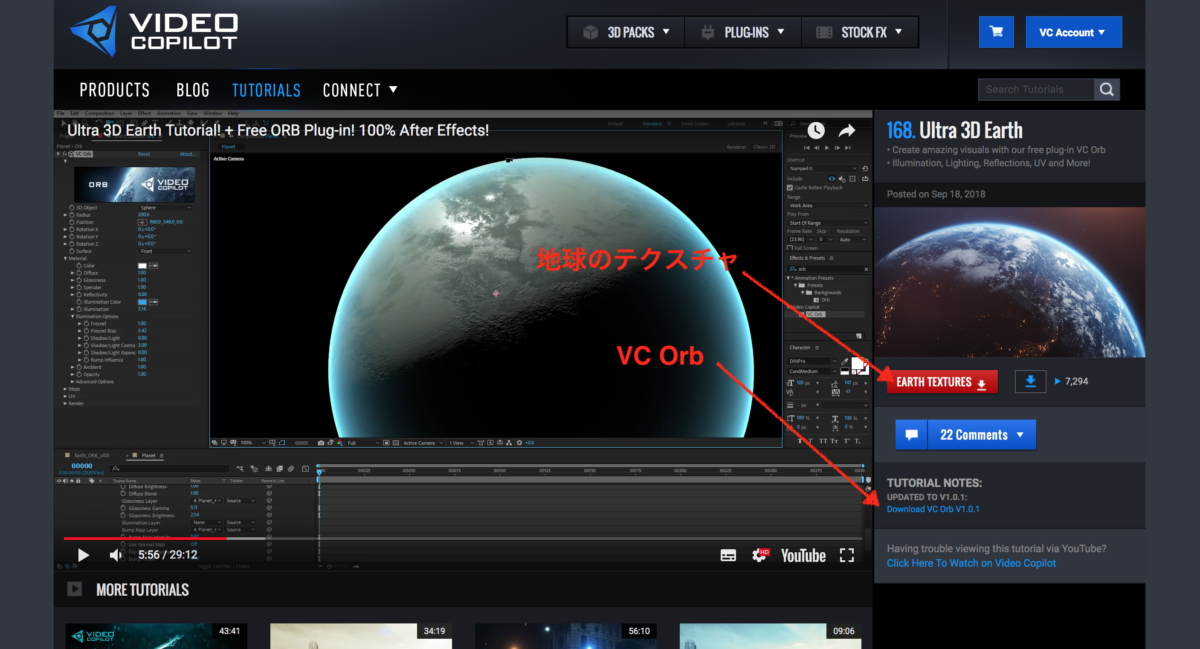This screenshot has height=649, width=1200.
Task: Click Here To Watch on Video Copilot
Action: point(971,563)
